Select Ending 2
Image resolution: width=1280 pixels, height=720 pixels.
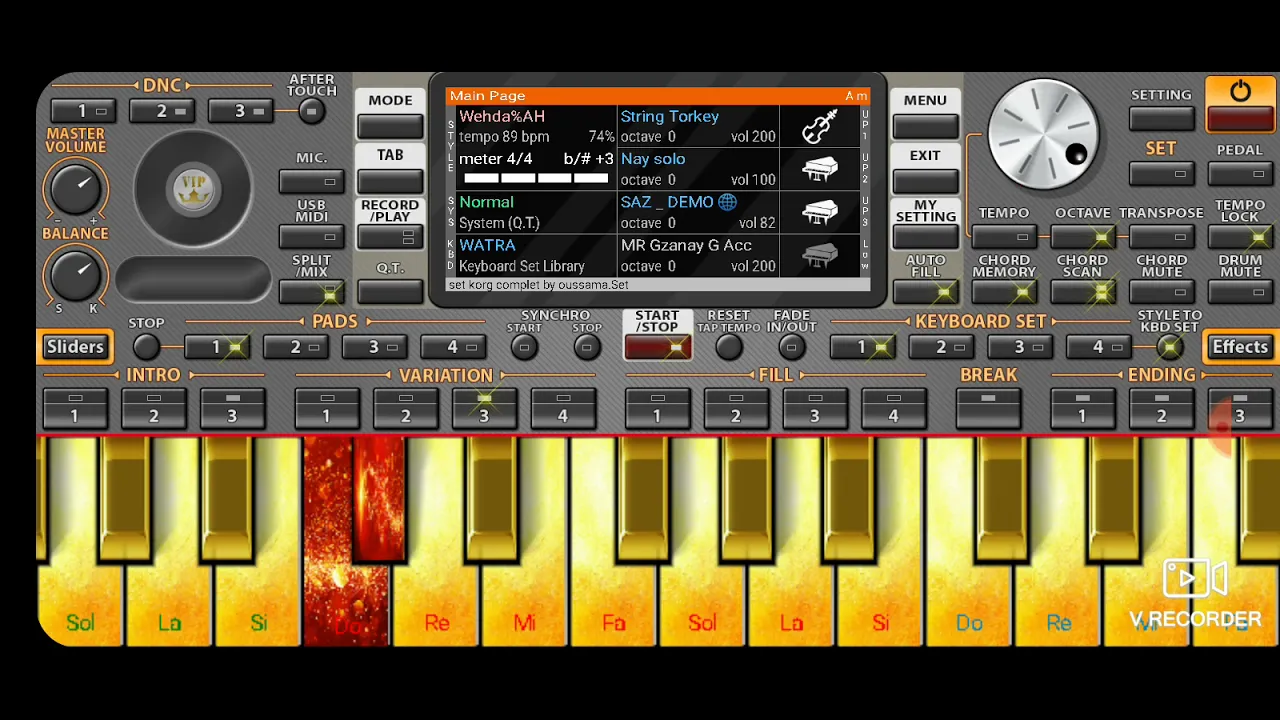click(1161, 408)
